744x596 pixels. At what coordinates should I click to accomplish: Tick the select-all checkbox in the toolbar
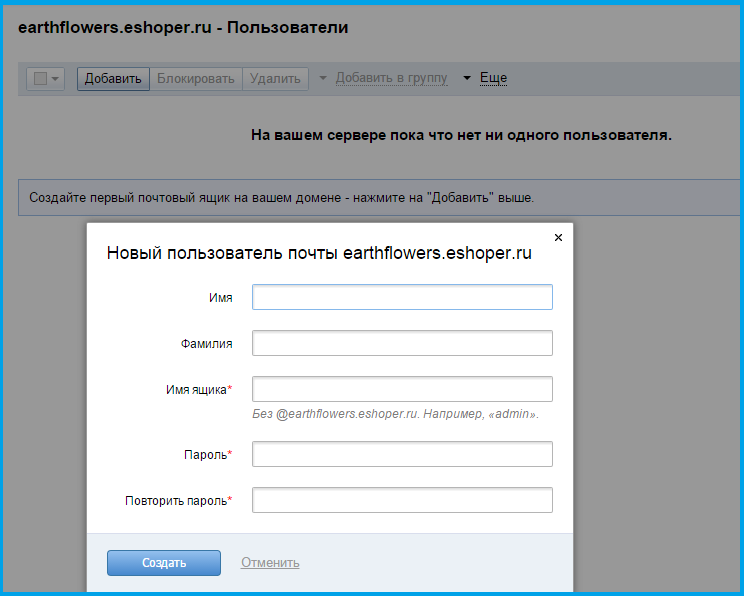40,78
